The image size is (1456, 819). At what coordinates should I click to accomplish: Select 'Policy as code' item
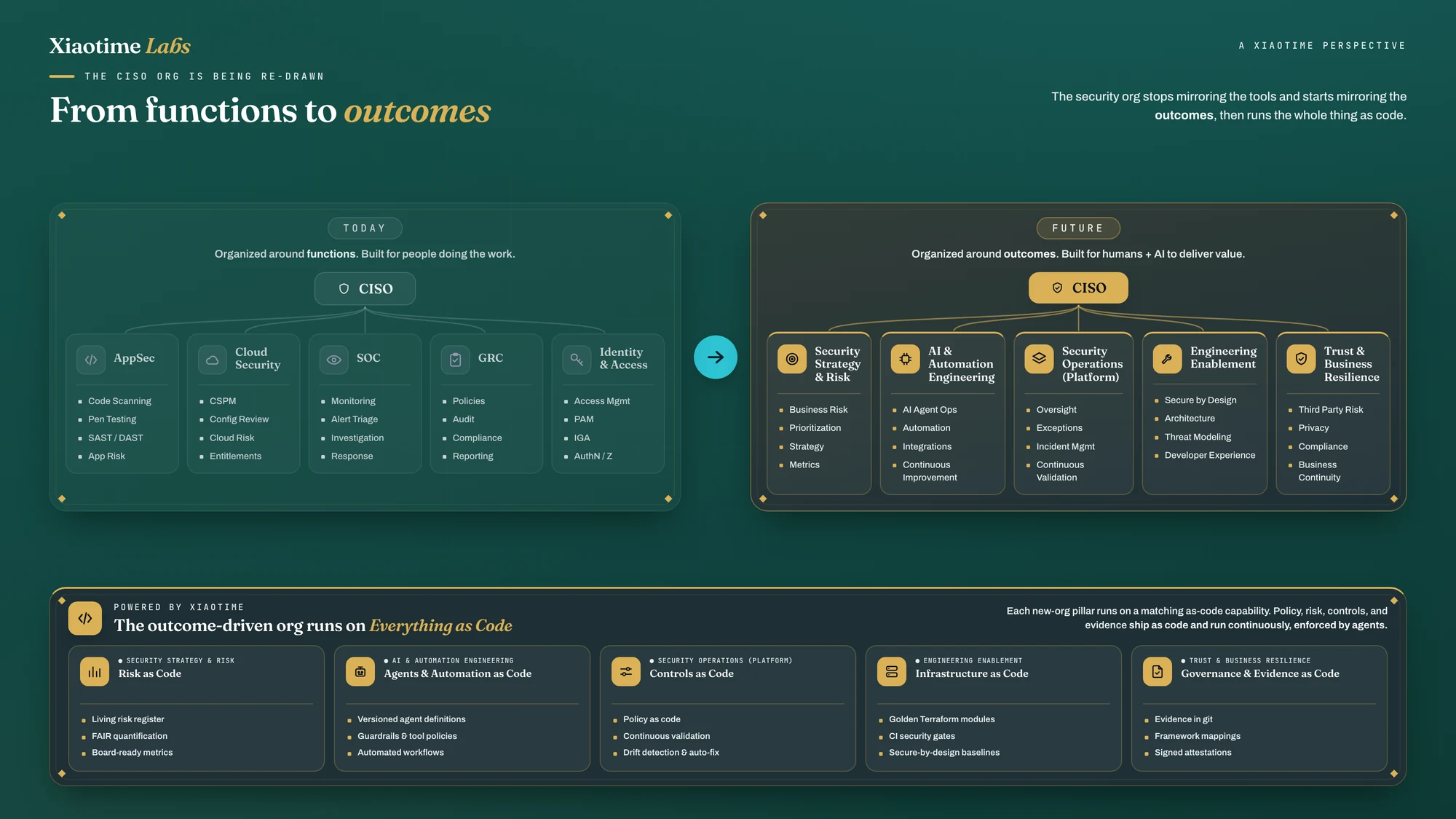coord(652,719)
